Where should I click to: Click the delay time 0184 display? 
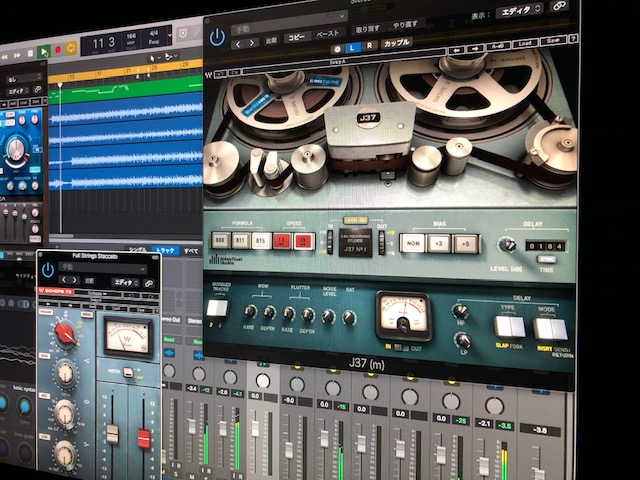tap(545, 246)
